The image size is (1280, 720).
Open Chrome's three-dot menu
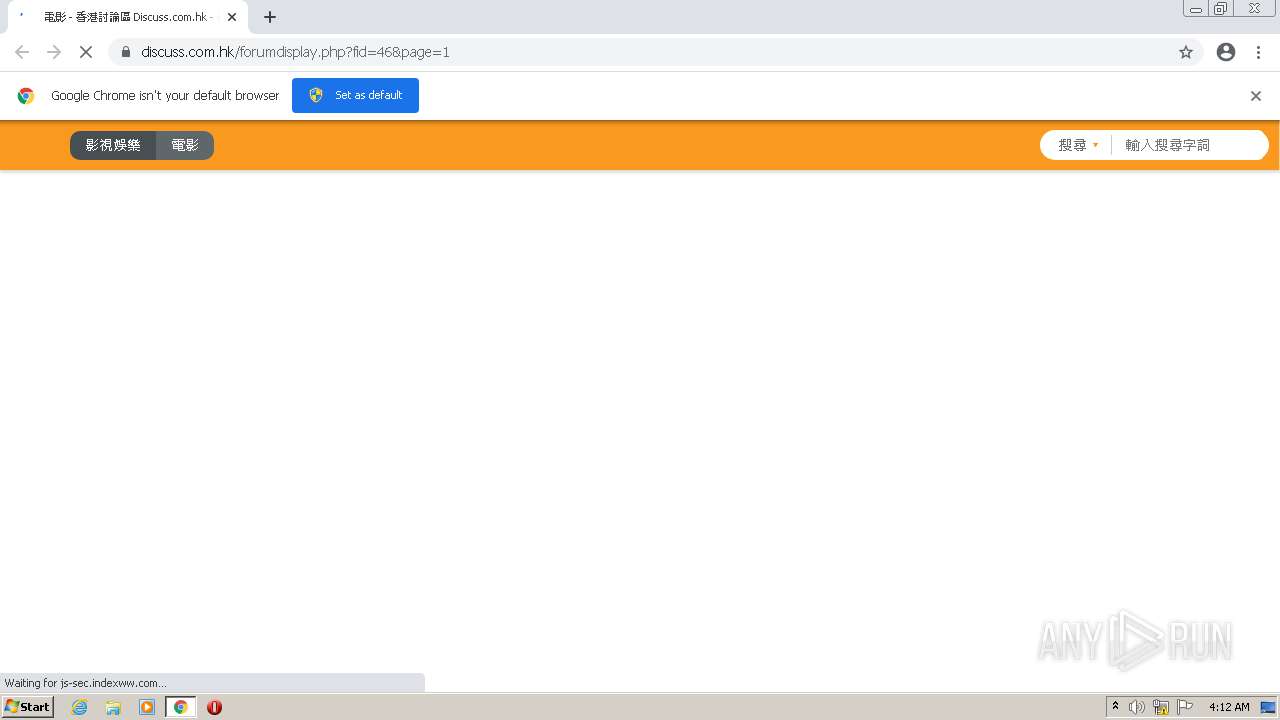1259,52
